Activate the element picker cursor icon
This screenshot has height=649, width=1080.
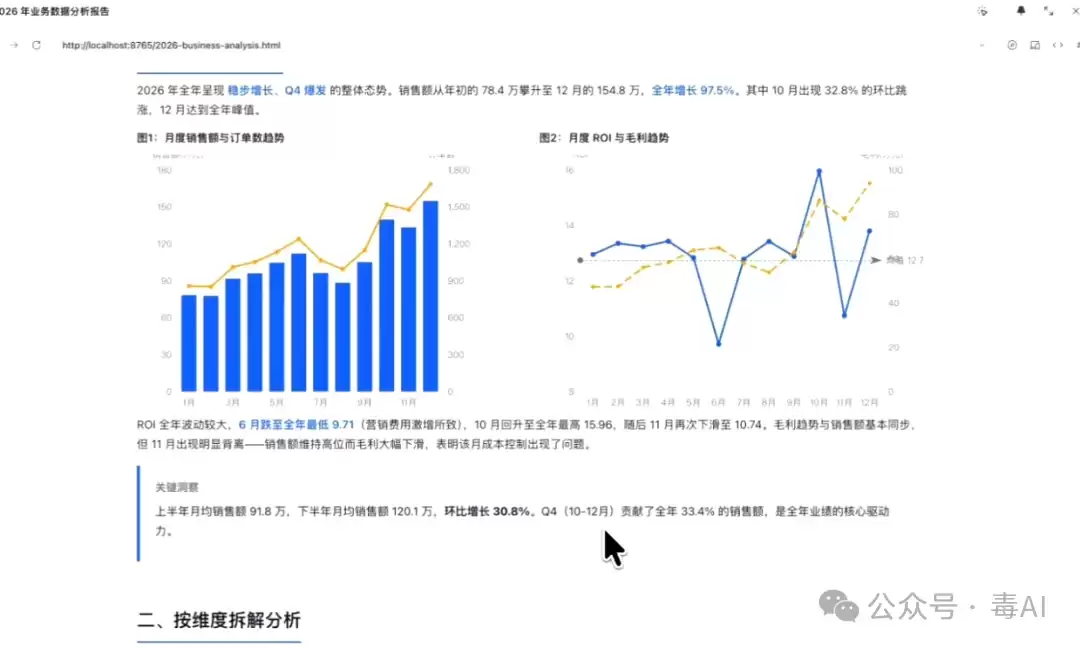coord(983,11)
